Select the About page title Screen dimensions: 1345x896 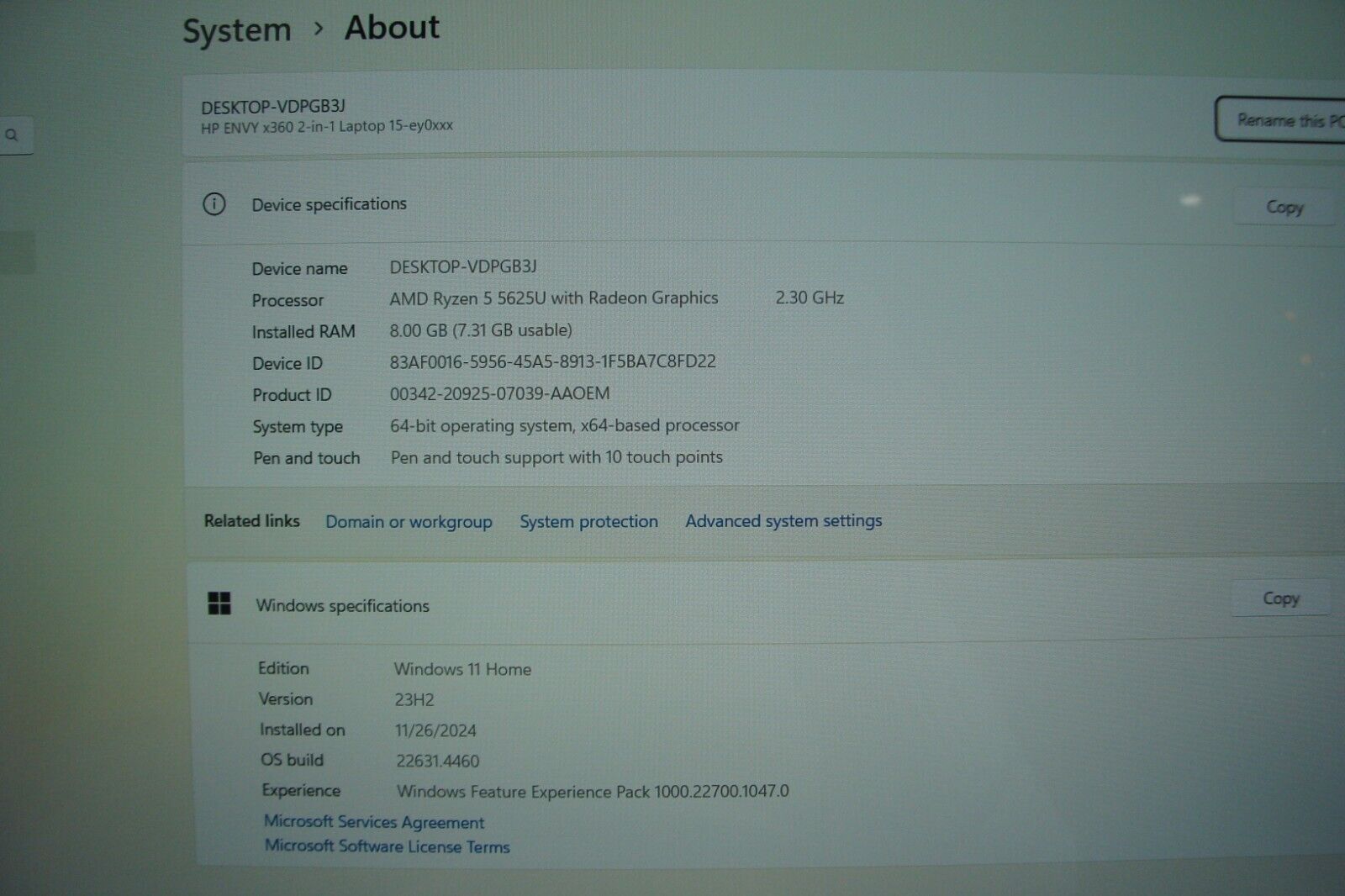click(x=392, y=28)
